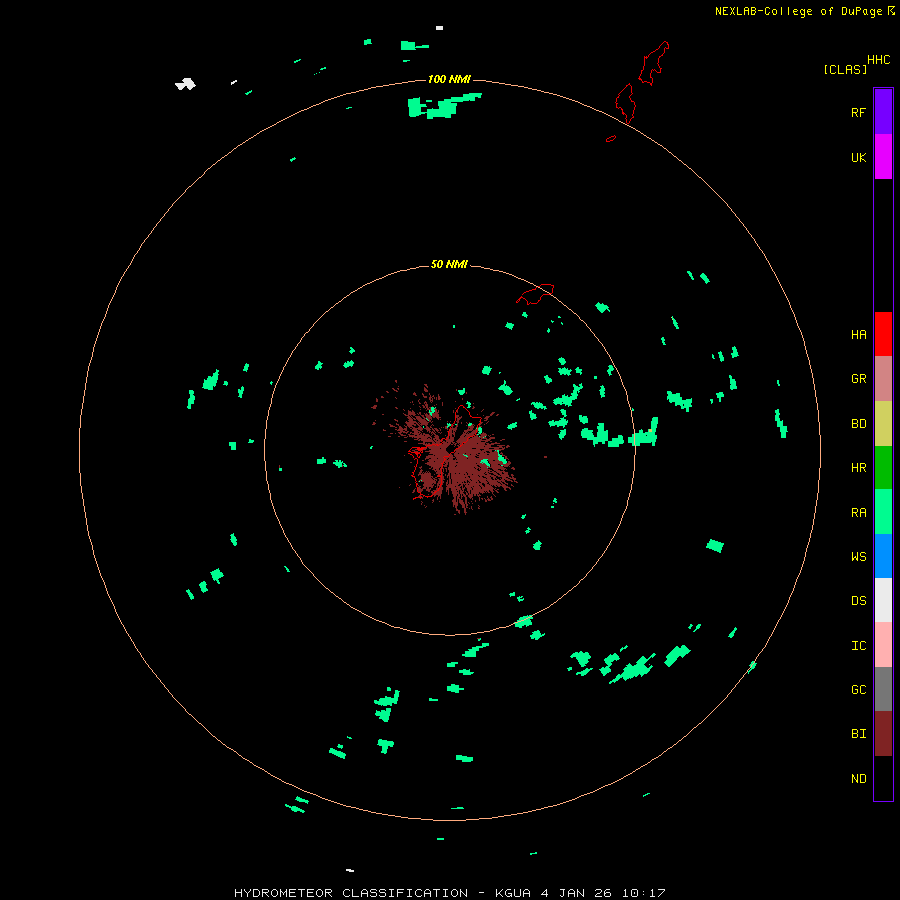The height and width of the screenshot is (900, 900).
Task: Click the 'HHC' product label
Action: [x=879, y=60]
